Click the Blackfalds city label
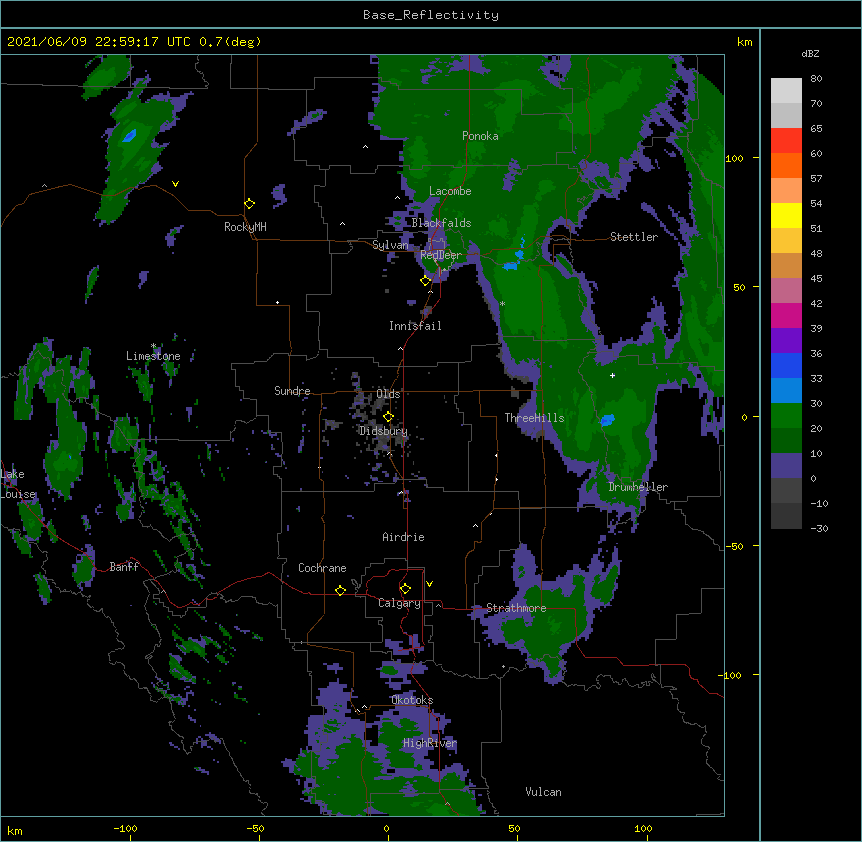 click(441, 223)
